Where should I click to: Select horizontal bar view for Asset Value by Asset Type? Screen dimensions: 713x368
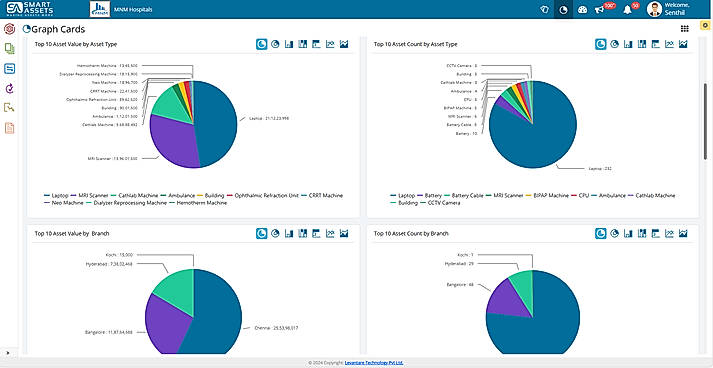[x=316, y=44]
